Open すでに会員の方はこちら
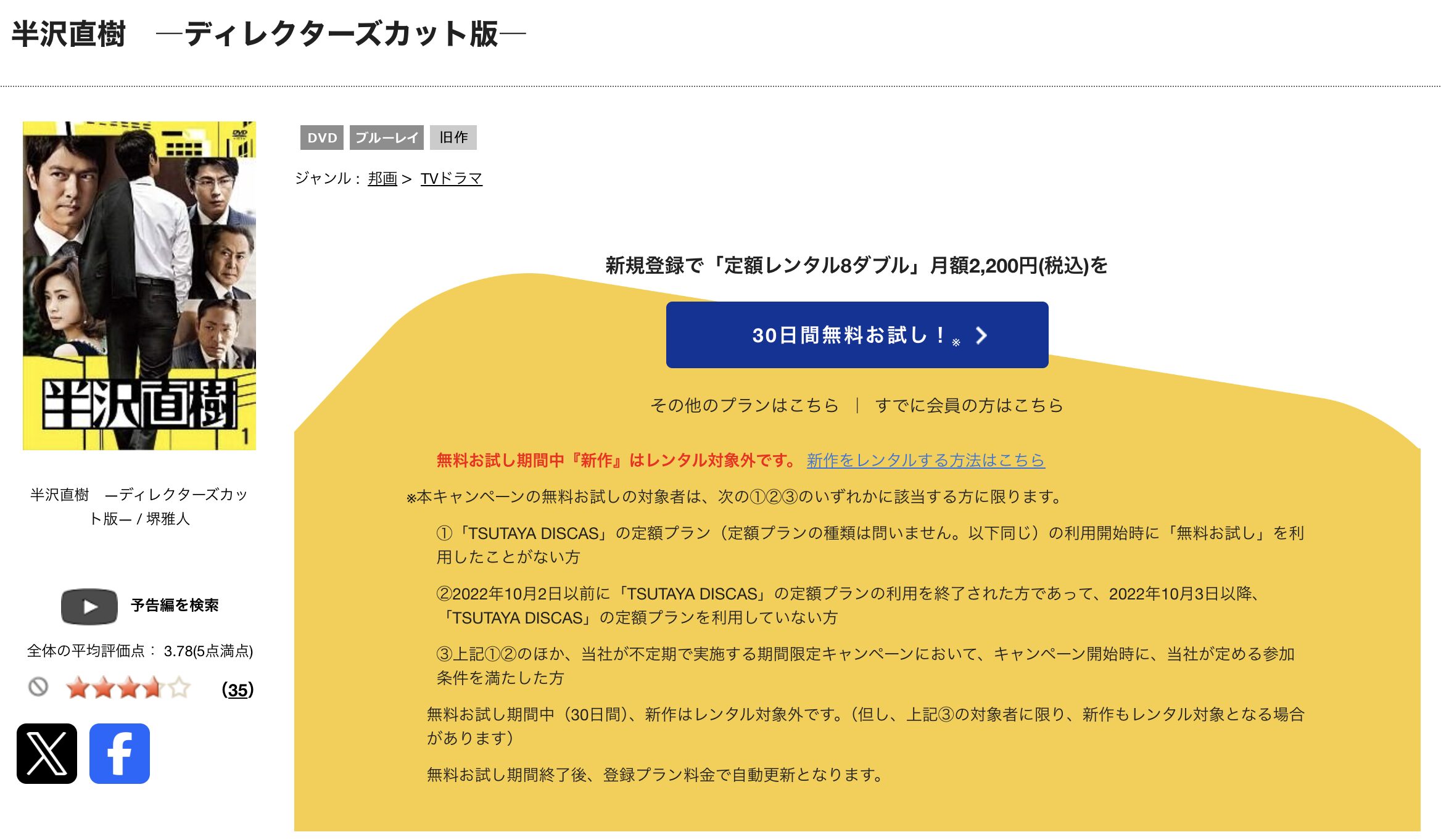 [x=970, y=405]
